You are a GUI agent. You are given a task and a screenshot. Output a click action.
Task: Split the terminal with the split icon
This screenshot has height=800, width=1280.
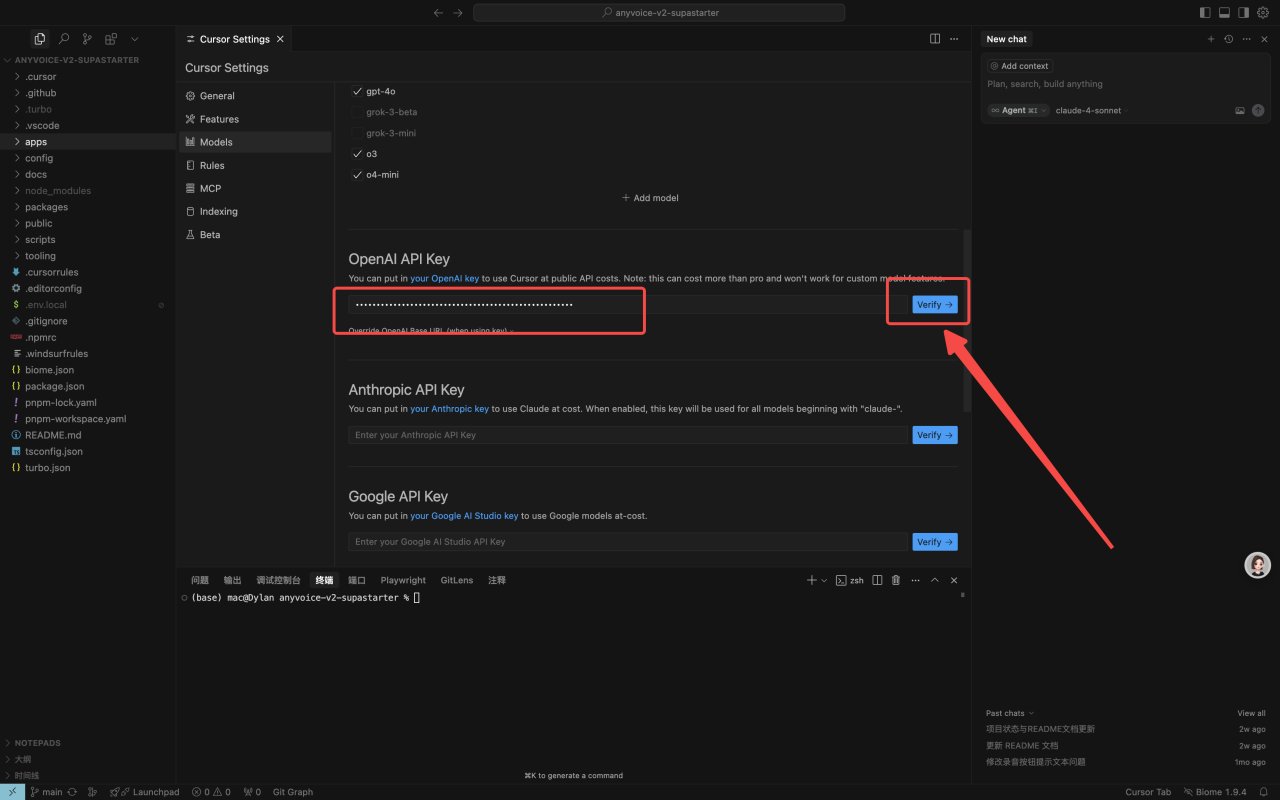pyautogui.click(x=877, y=580)
